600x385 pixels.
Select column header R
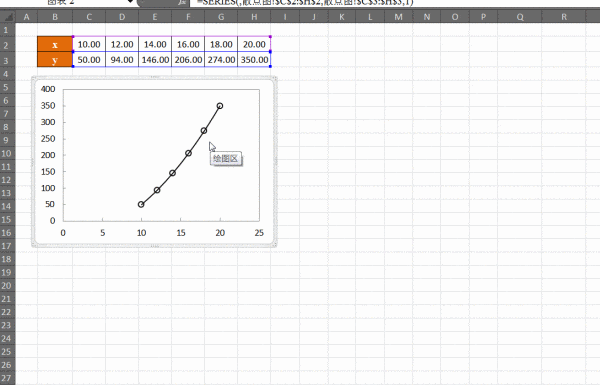pyautogui.click(x=564, y=17)
